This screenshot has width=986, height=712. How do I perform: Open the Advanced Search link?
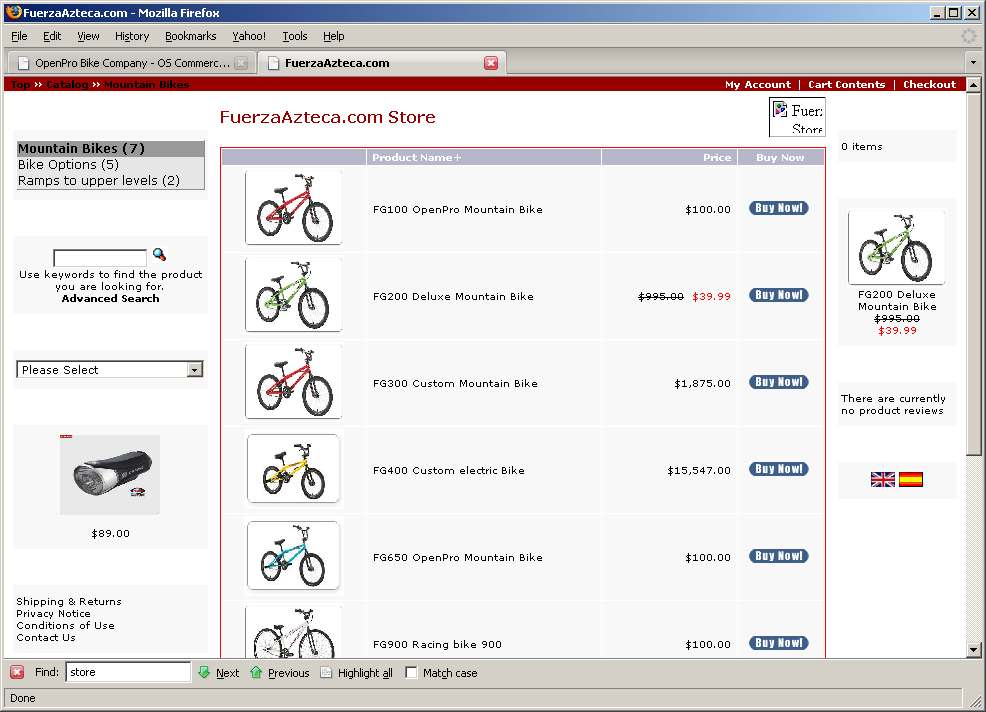110,298
